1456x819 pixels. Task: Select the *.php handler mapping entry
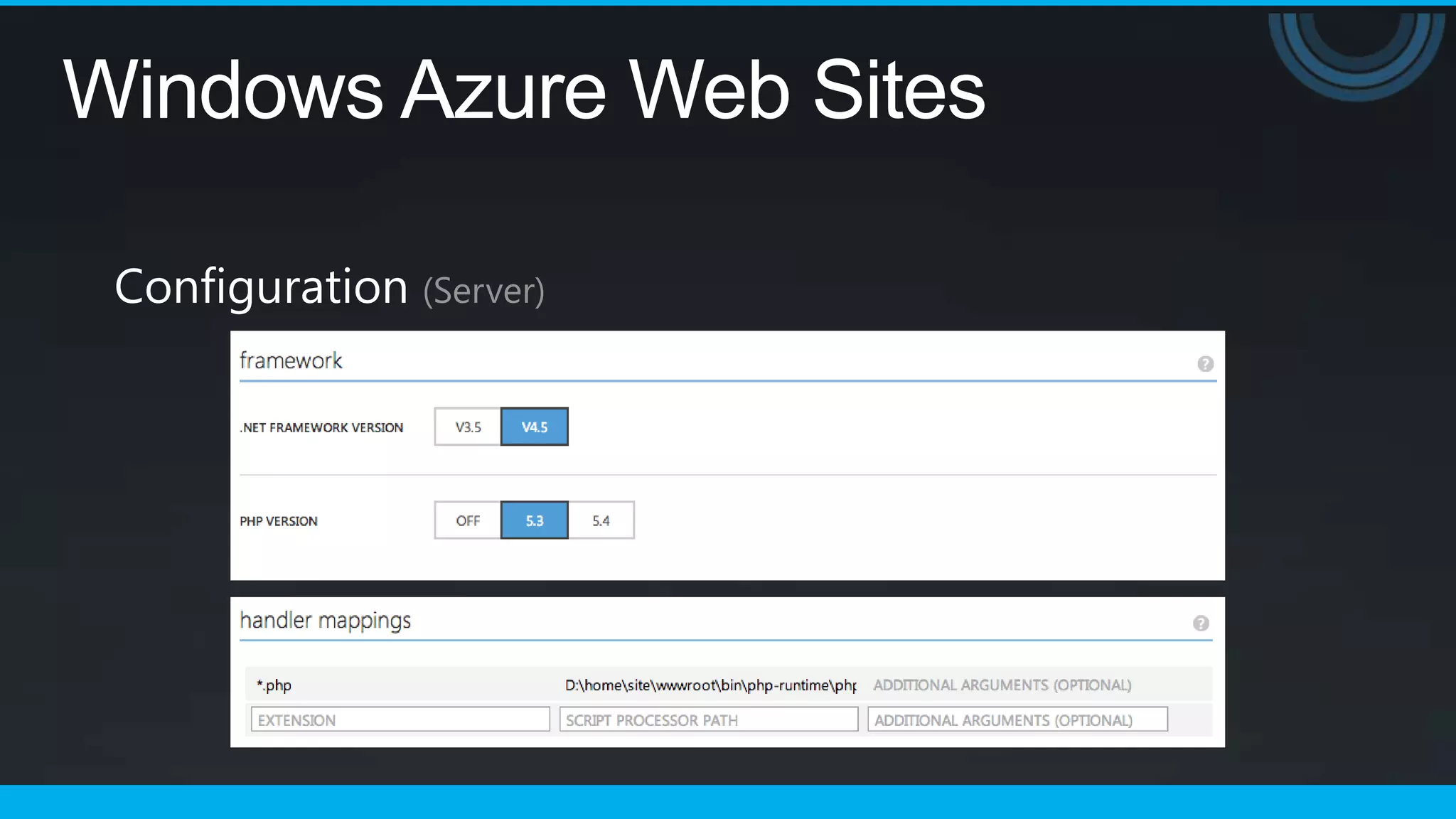[x=274, y=685]
